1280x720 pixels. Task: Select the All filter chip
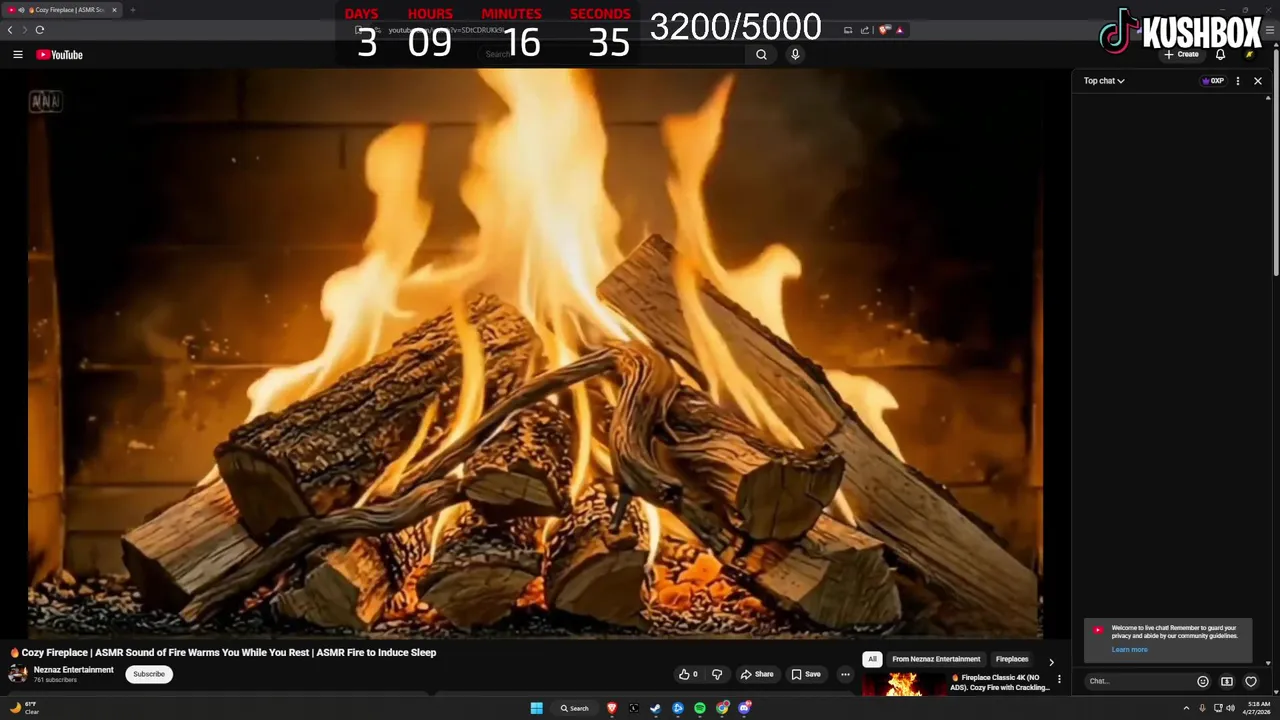point(872,659)
